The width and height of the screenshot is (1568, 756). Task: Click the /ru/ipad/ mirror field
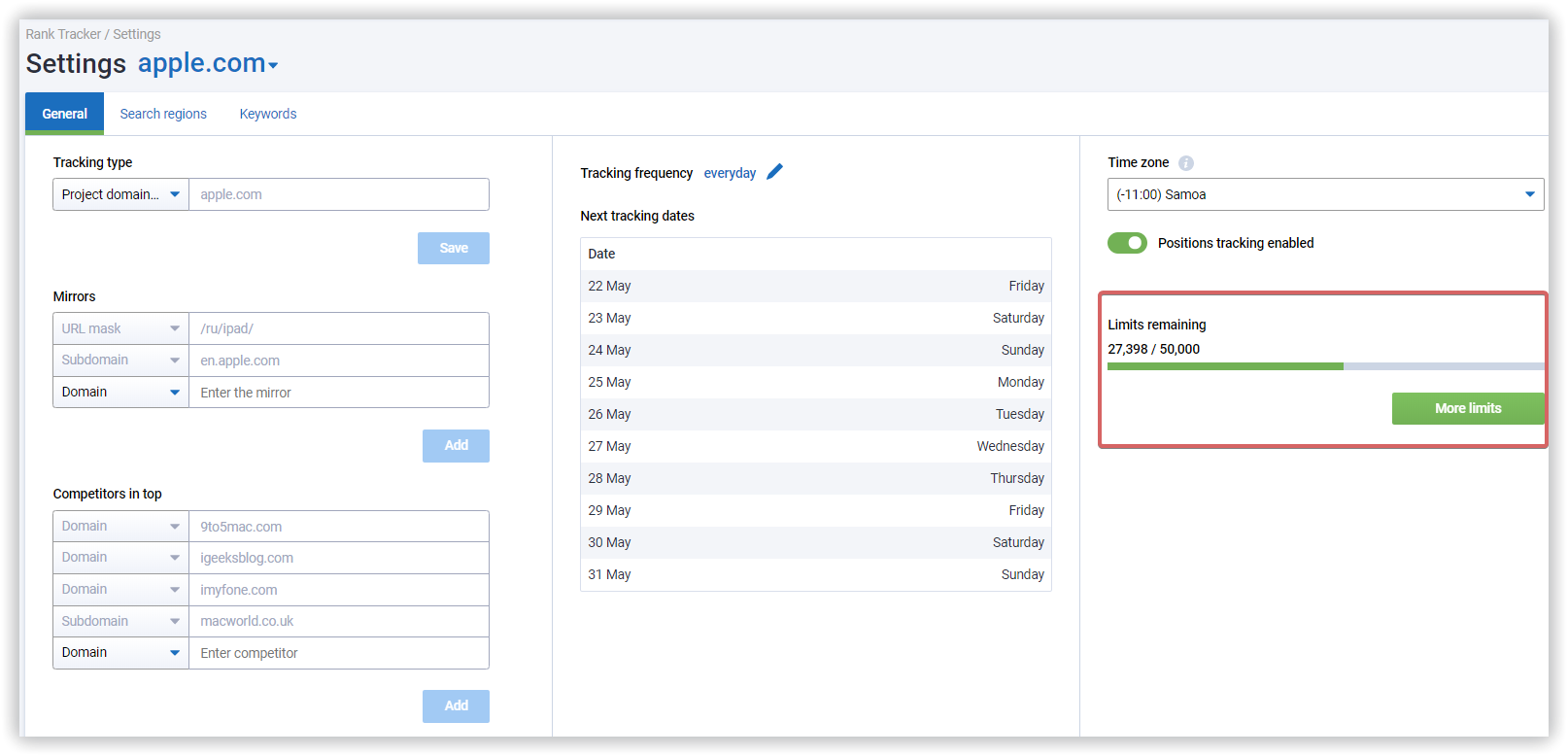[x=339, y=328]
